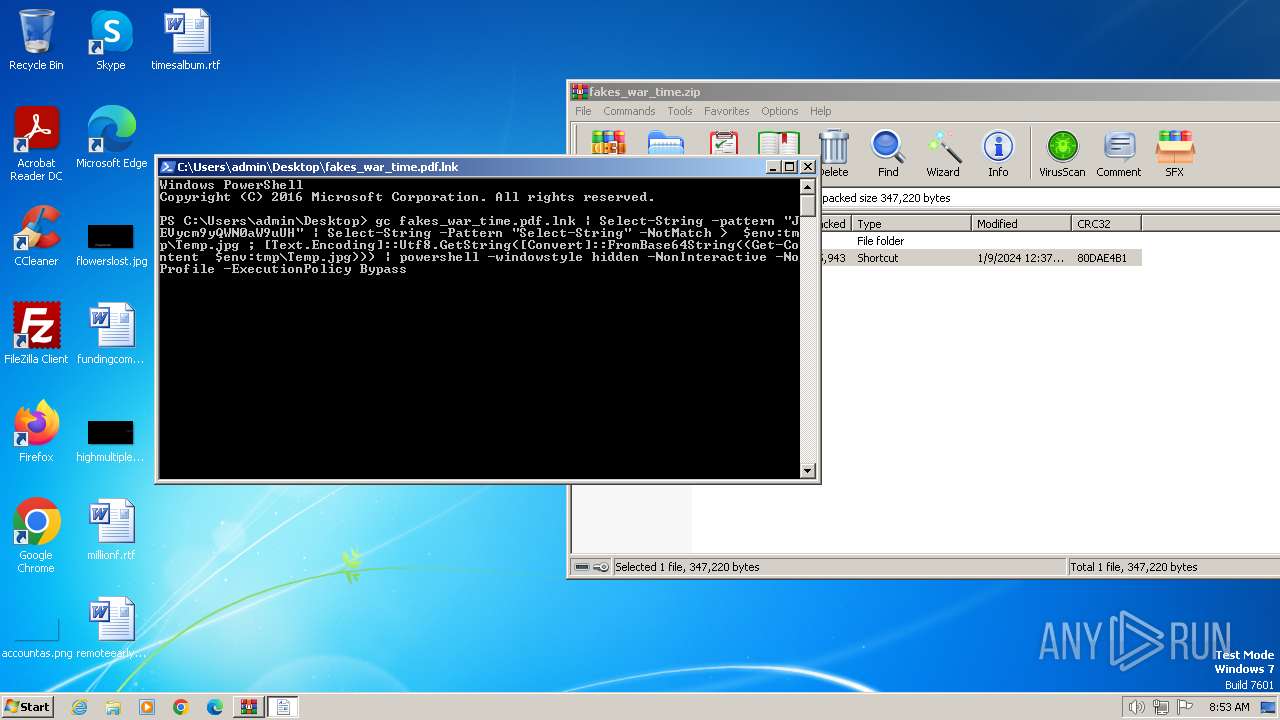
Task: Click PowerShell scrollbar down arrow
Action: 808,471
